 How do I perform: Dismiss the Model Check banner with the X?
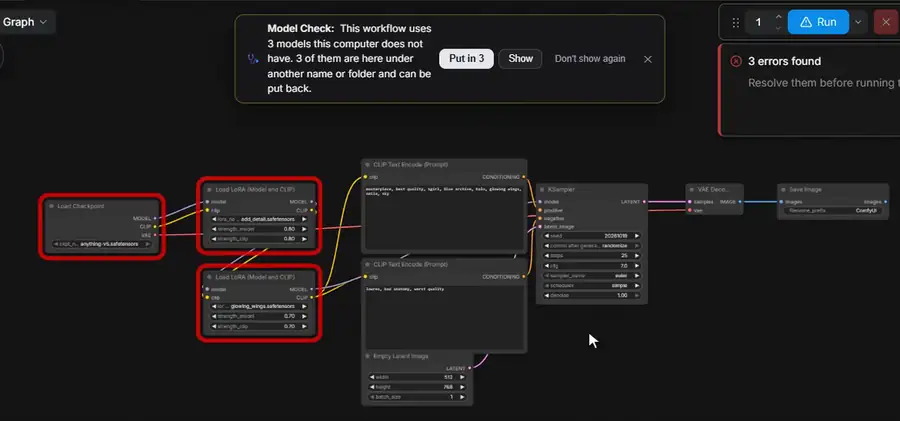647,59
